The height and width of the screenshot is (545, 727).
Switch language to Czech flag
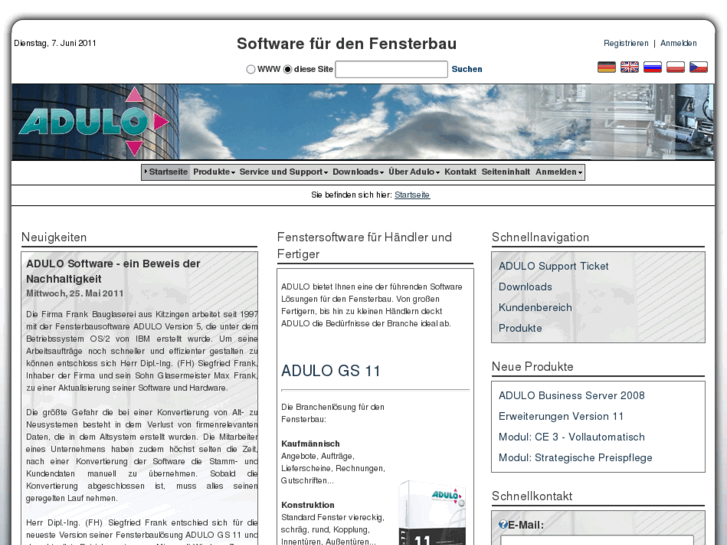[x=698, y=67]
